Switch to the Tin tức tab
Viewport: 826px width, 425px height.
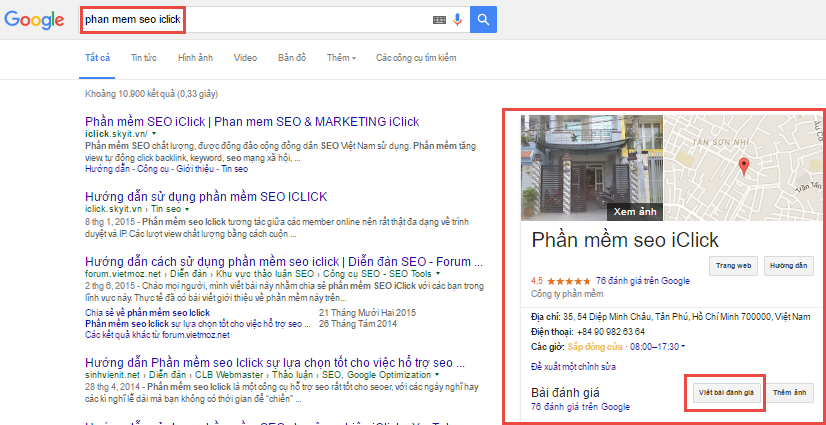pyautogui.click(x=144, y=58)
